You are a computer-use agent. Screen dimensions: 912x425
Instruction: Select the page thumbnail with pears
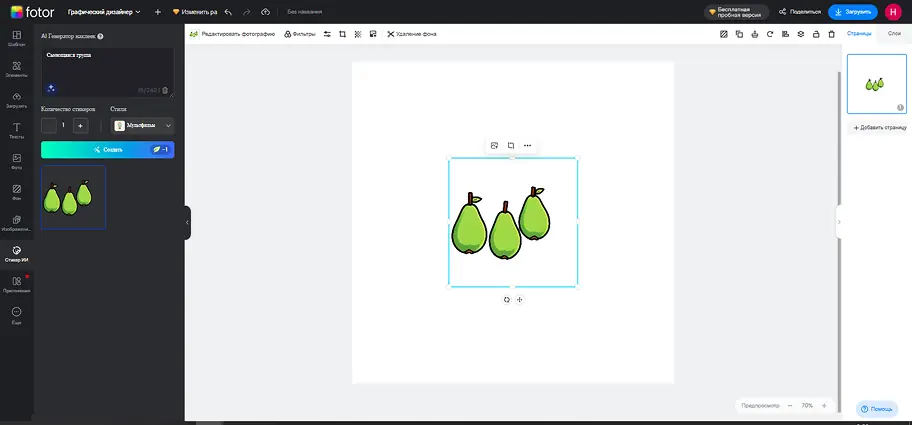pyautogui.click(x=877, y=84)
